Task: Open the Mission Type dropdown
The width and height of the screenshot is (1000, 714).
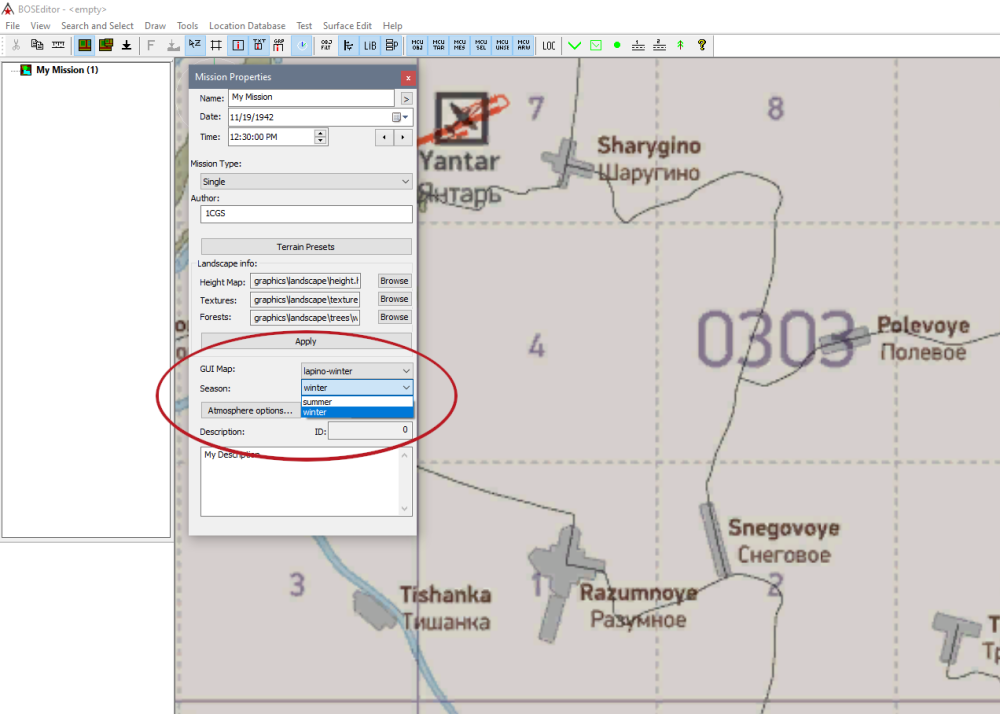Action: pyautogui.click(x=306, y=182)
